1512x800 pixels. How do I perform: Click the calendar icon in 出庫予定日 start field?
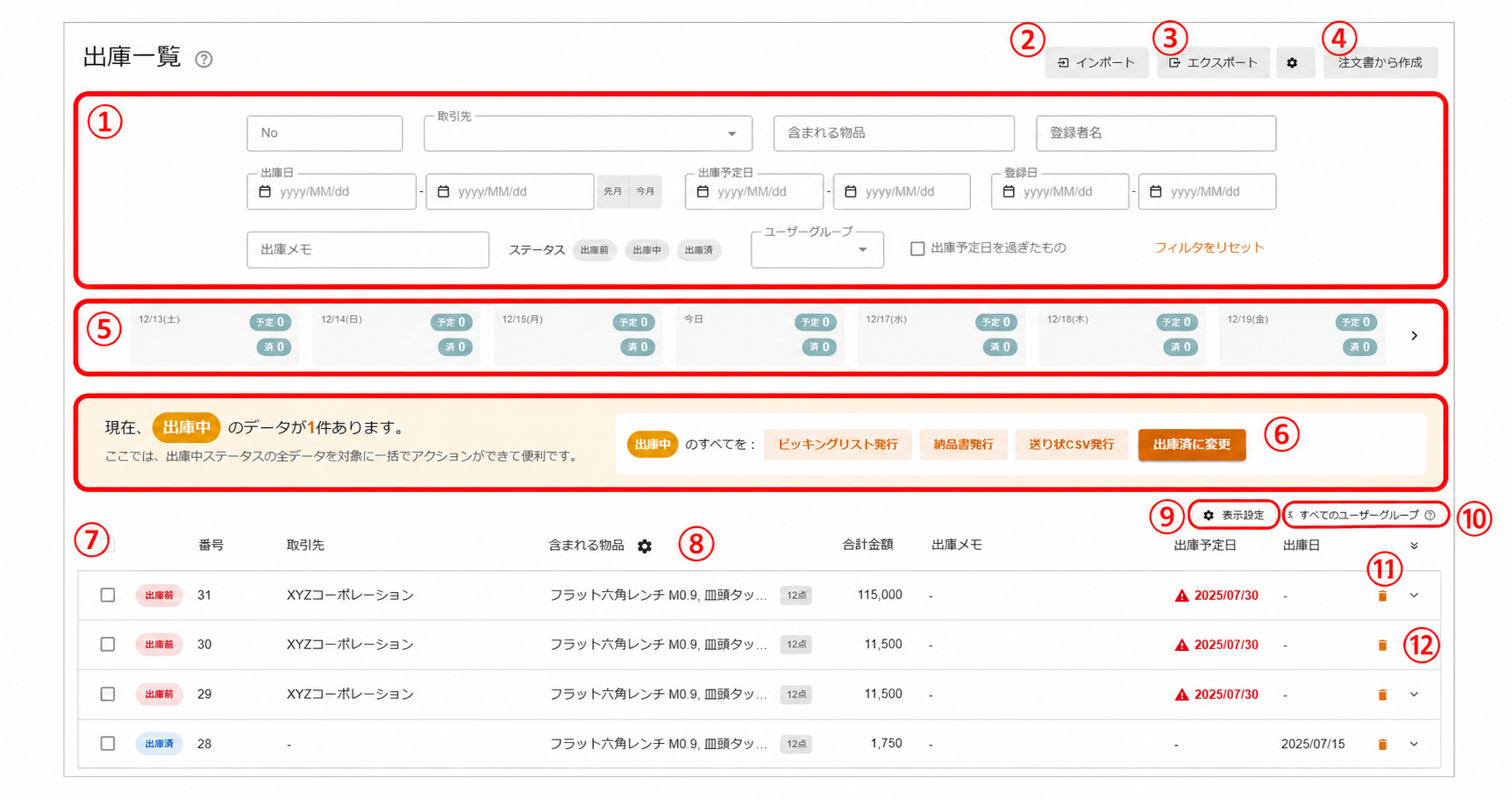pyautogui.click(x=703, y=191)
